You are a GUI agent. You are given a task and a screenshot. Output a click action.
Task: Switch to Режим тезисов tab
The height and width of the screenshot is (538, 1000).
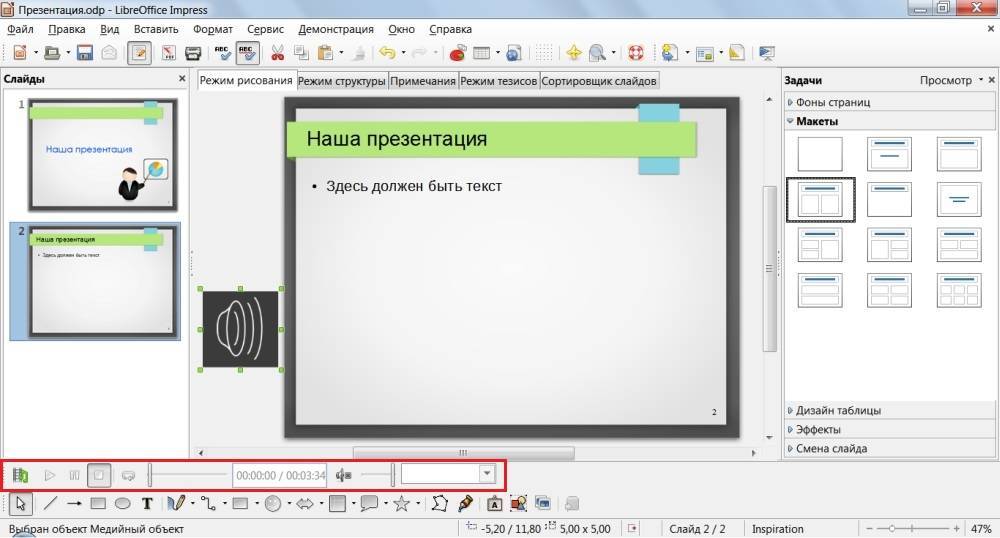pos(499,81)
